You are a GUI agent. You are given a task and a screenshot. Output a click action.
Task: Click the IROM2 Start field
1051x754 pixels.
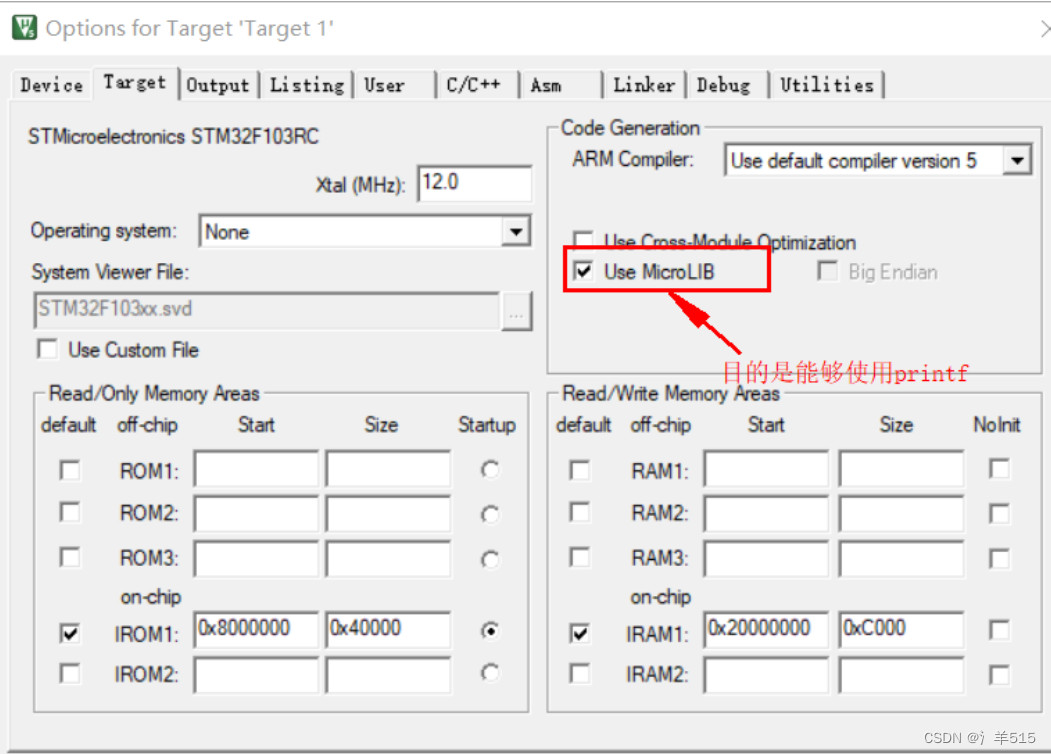[x=256, y=674]
